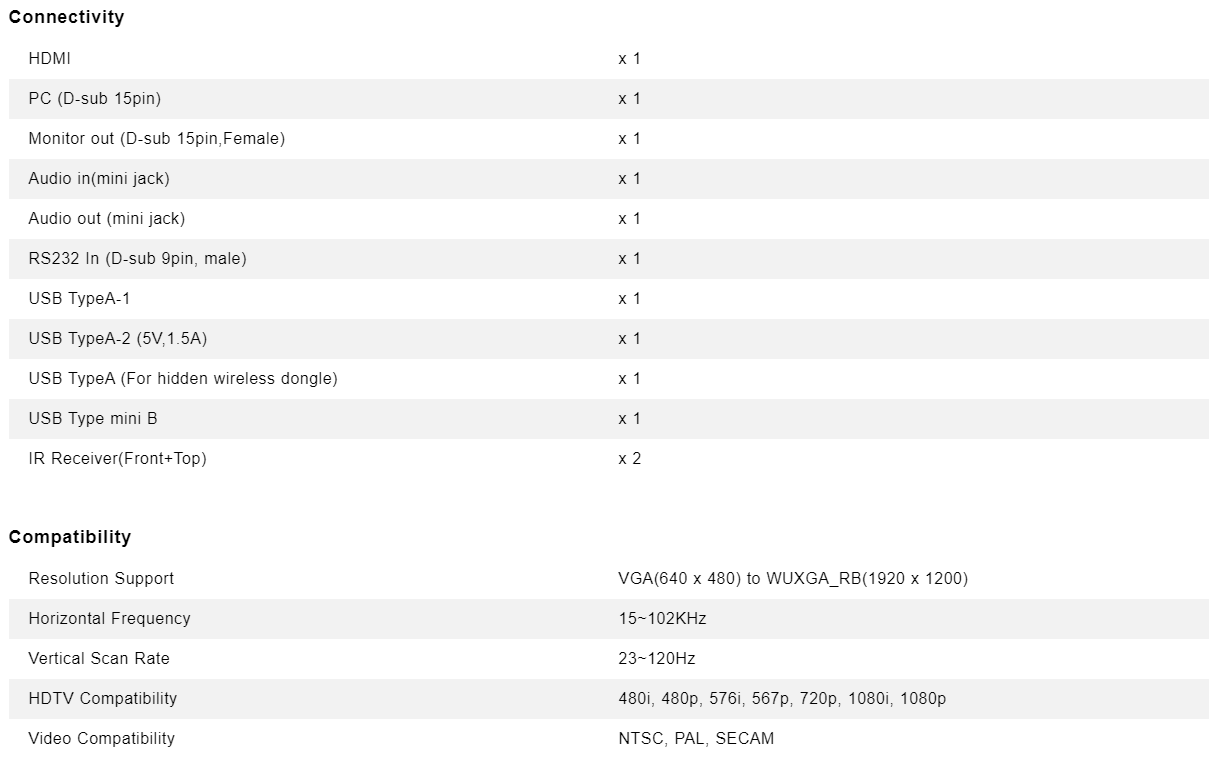Select the VGA to WUXGA_RB resolution value
This screenshot has width=1212, height=760.
793,579
